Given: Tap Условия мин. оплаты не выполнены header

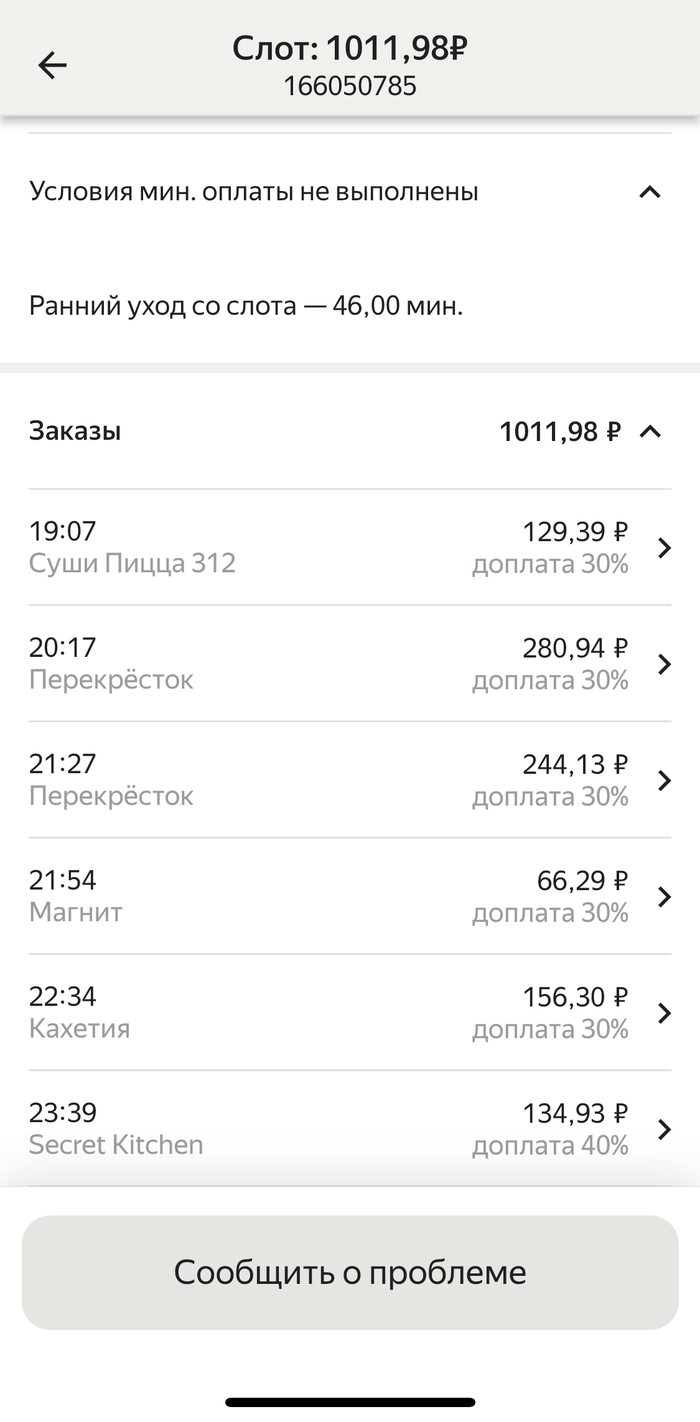Looking at the screenshot, I should coord(254,191).
